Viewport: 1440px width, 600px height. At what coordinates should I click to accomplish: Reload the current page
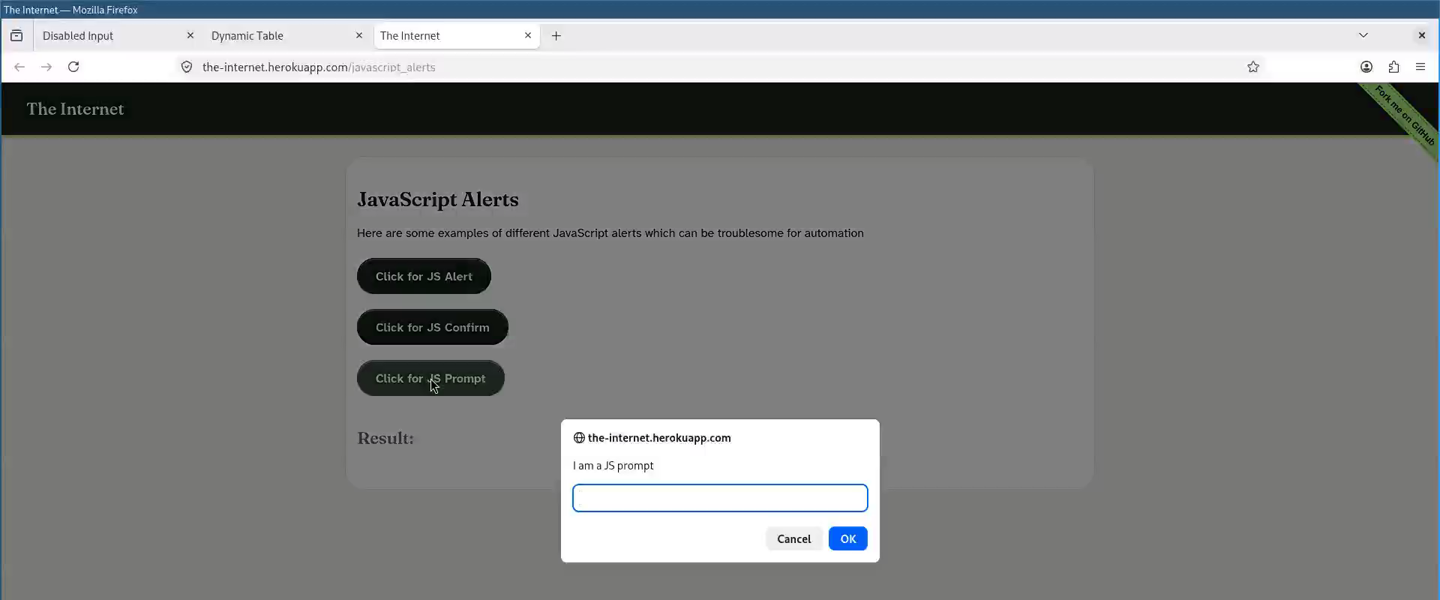click(73, 67)
